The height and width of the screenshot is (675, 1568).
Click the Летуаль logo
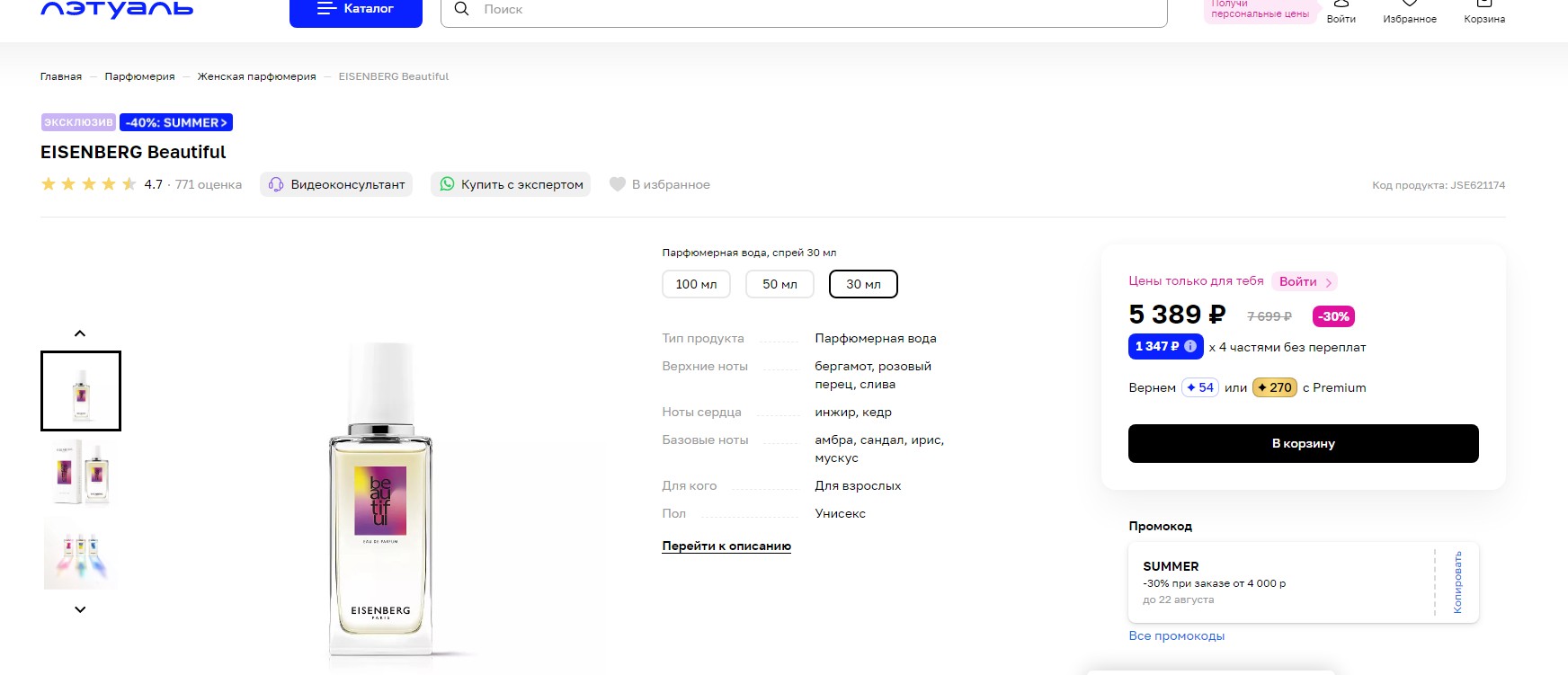(x=117, y=9)
